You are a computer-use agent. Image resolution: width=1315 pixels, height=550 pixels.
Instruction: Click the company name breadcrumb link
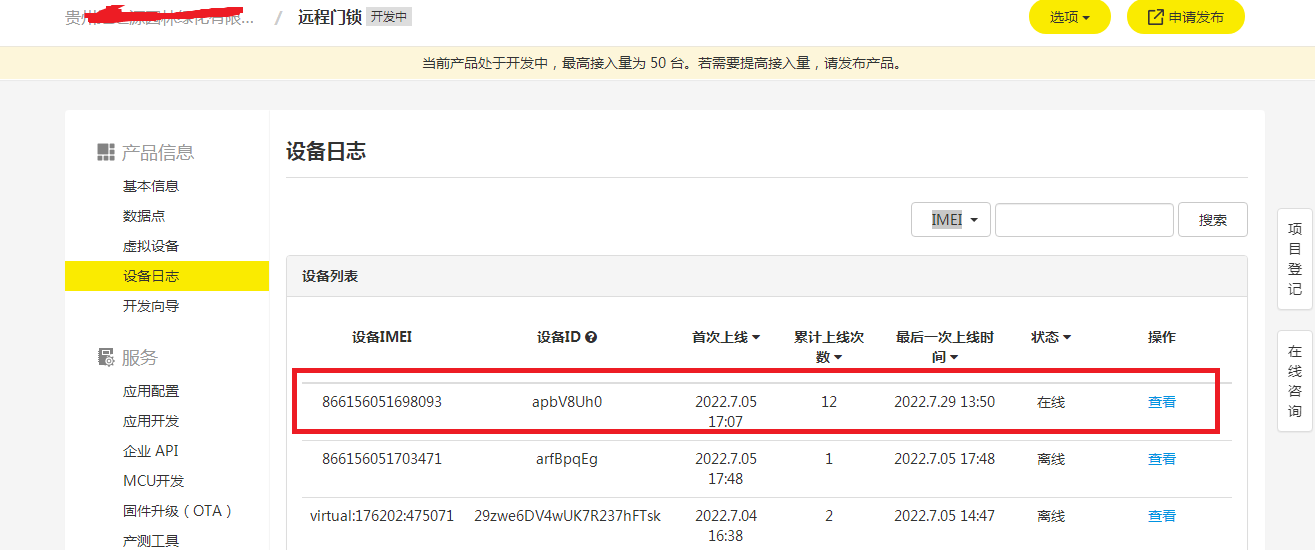pos(159,17)
